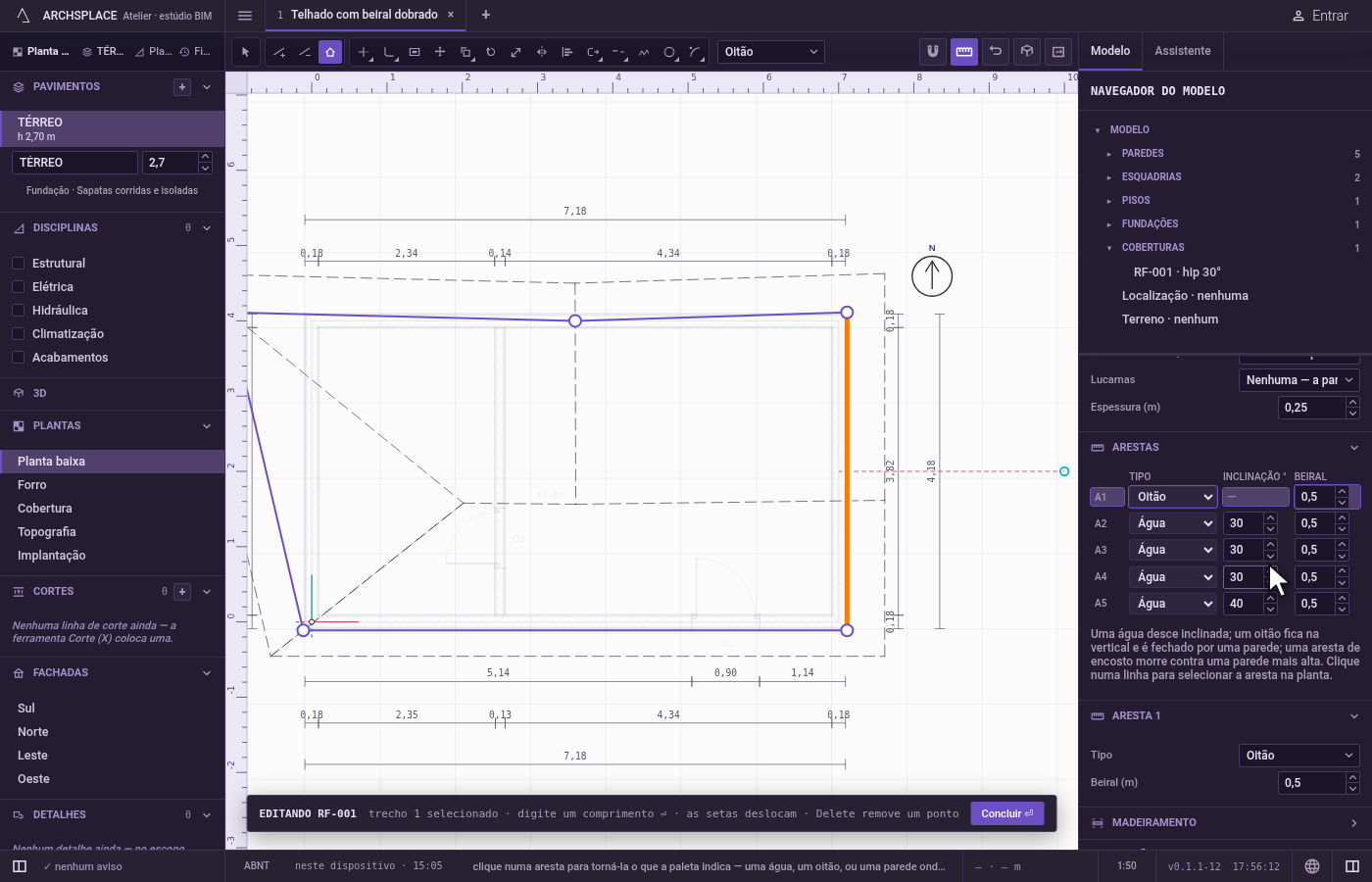1372x882 pixels.
Task: Open the A2 aresta type dropdown
Action: tap(1173, 523)
